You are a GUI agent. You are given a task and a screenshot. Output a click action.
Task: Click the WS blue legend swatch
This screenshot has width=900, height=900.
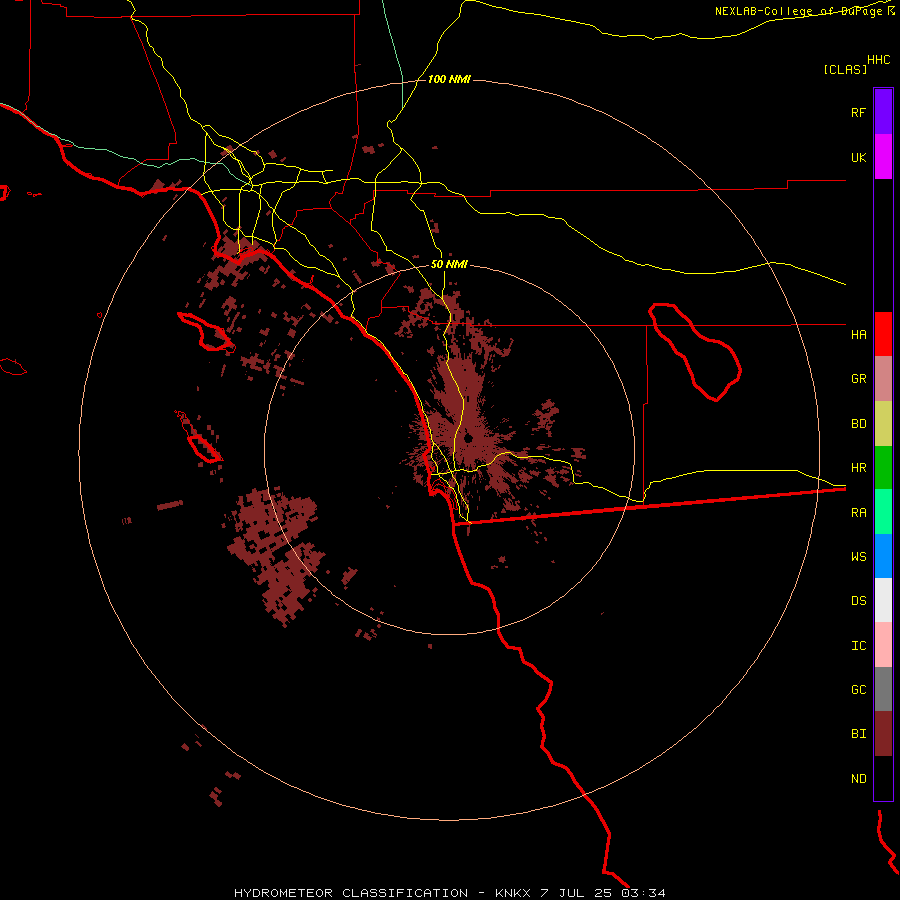[883, 556]
